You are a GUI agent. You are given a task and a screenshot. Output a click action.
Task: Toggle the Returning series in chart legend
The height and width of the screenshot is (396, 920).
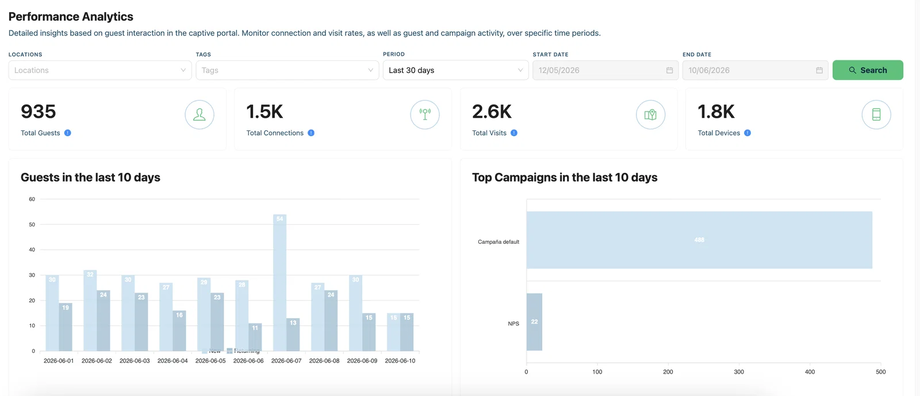[x=243, y=351]
